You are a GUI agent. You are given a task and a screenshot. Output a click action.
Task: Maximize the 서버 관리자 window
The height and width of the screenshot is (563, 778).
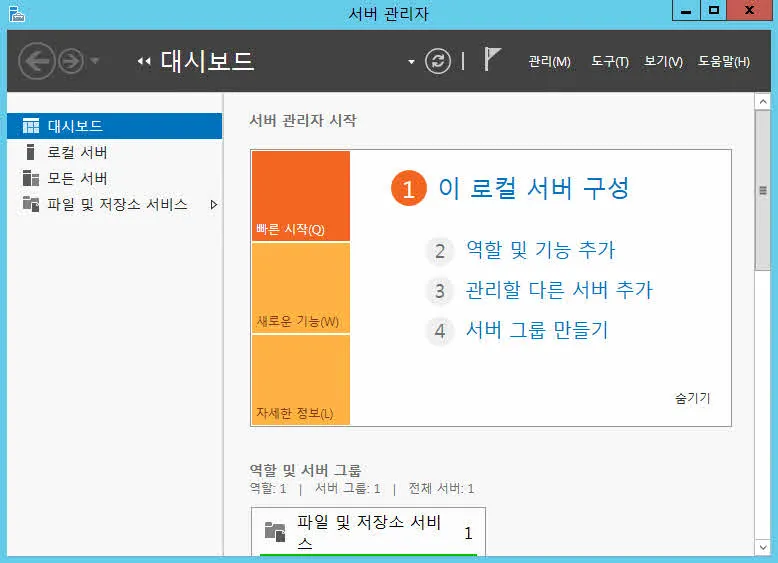(x=713, y=11)
